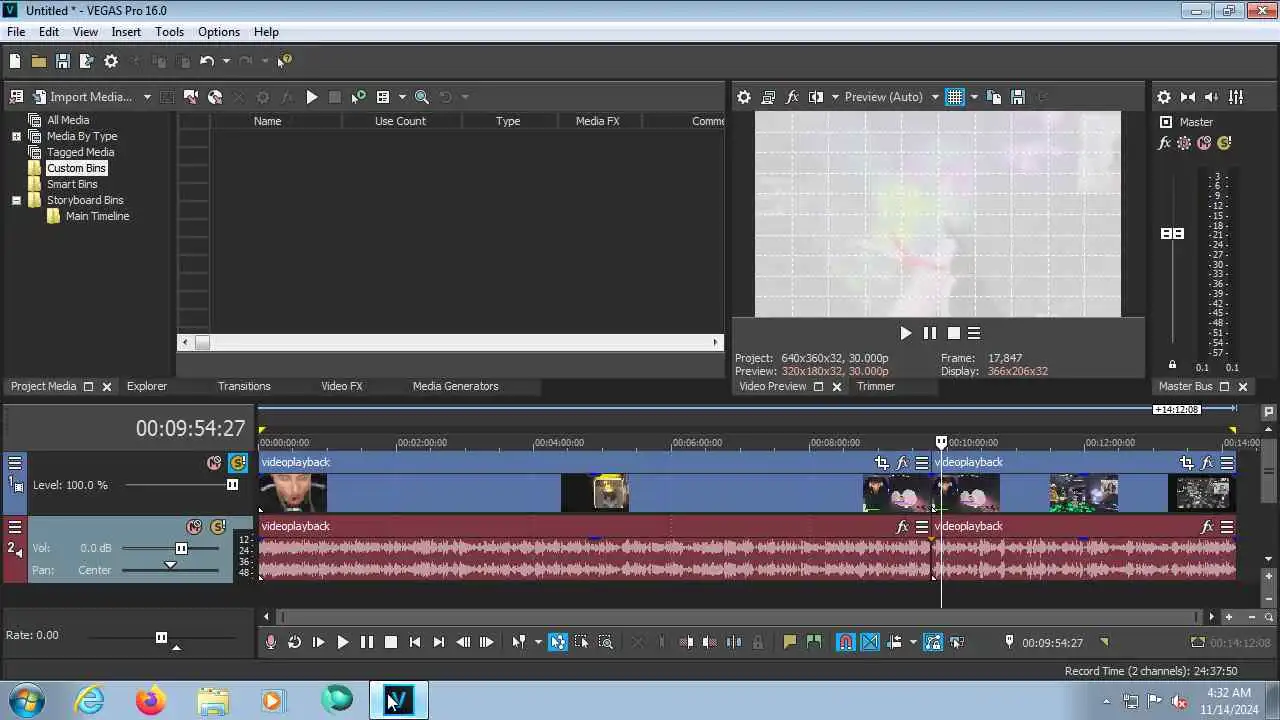1280x720 pixels.
Task: Expand the Media By Type tree node
Action: tap(16, 136)
